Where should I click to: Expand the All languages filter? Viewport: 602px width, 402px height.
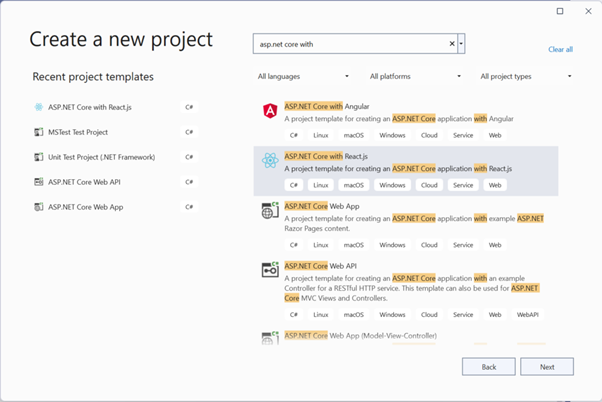303,76
